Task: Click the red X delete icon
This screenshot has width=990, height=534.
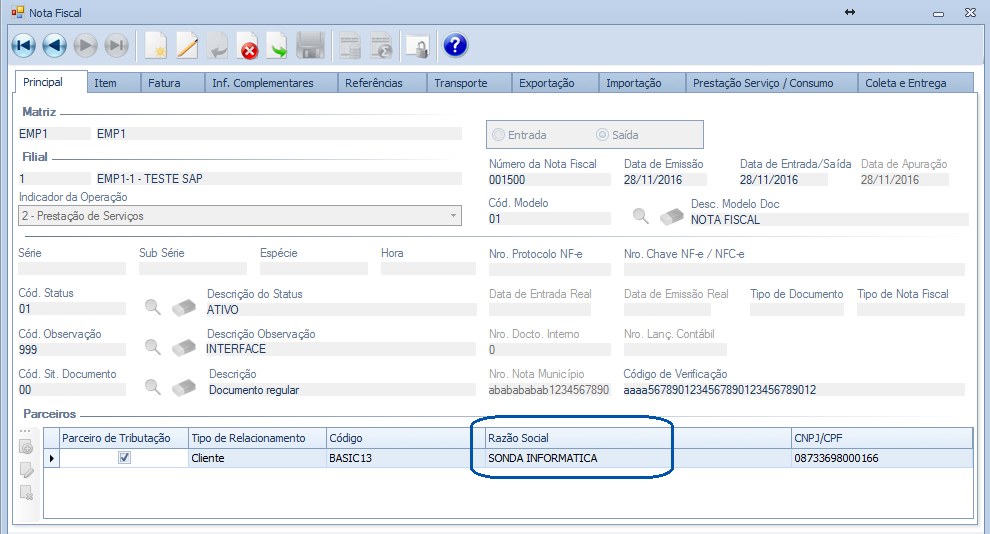Action: pos(248,45)
